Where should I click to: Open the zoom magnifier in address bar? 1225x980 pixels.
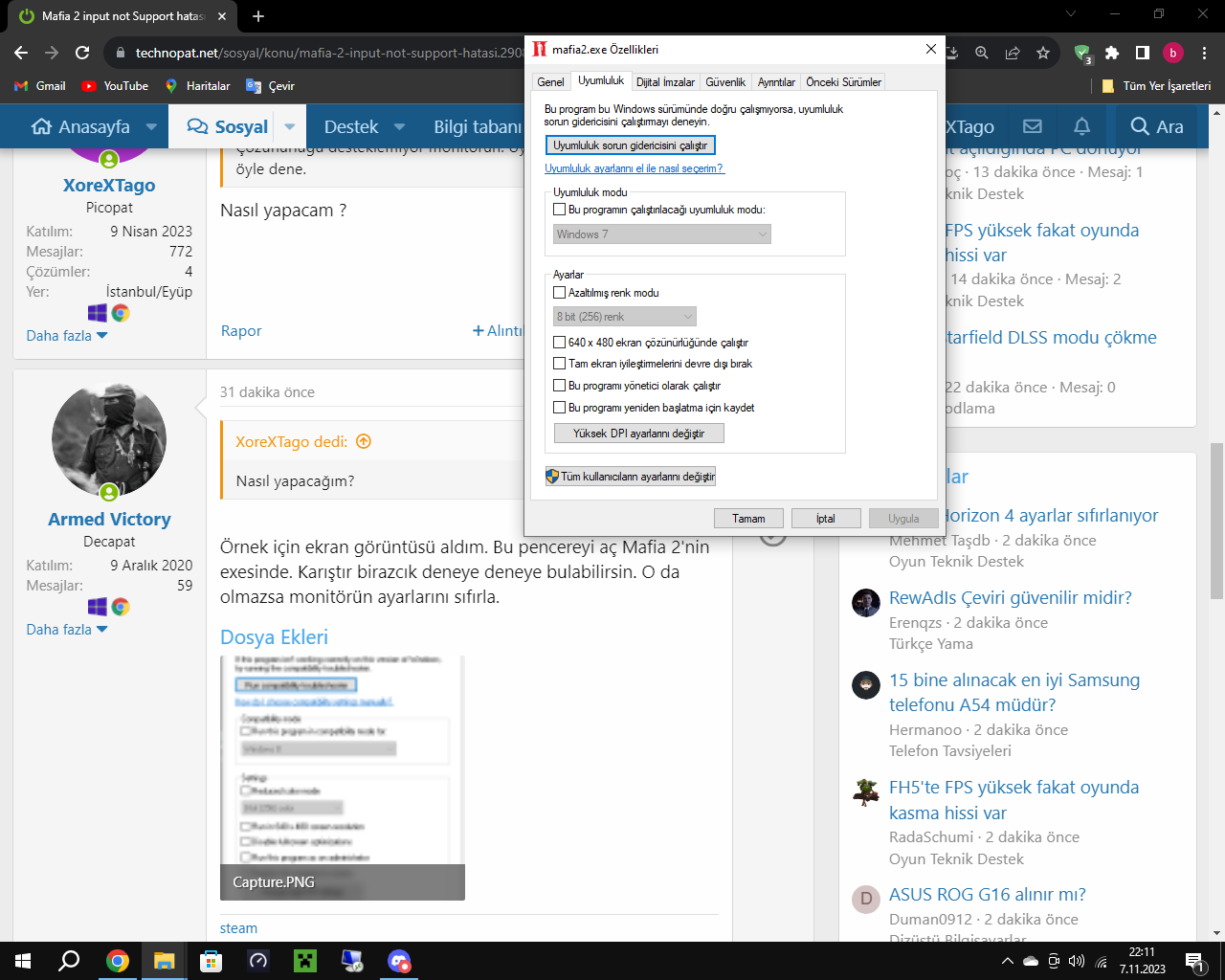(x=982, y=53)
